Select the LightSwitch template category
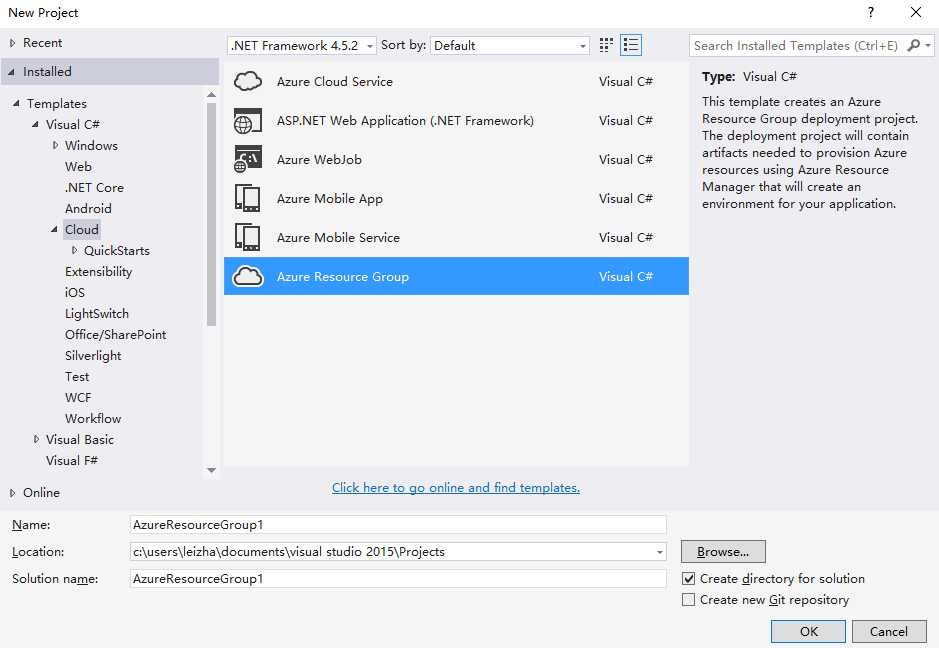 pyautogui.click(x=96, y=313)
